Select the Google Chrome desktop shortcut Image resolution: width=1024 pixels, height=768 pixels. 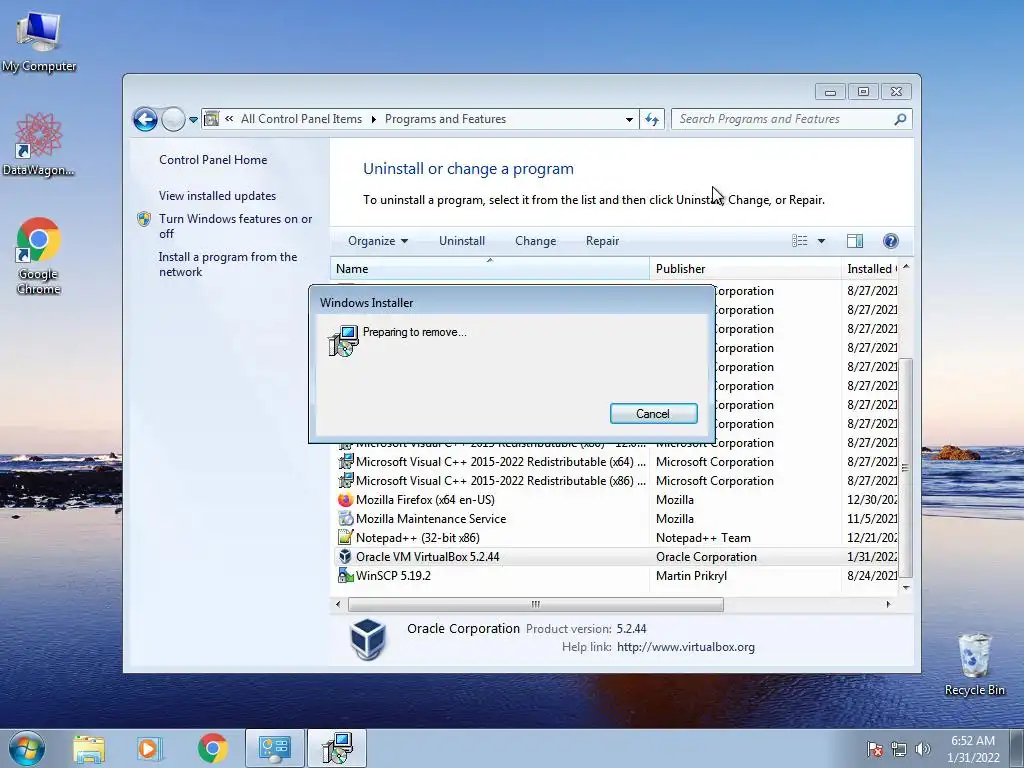[x=39, y=255]
